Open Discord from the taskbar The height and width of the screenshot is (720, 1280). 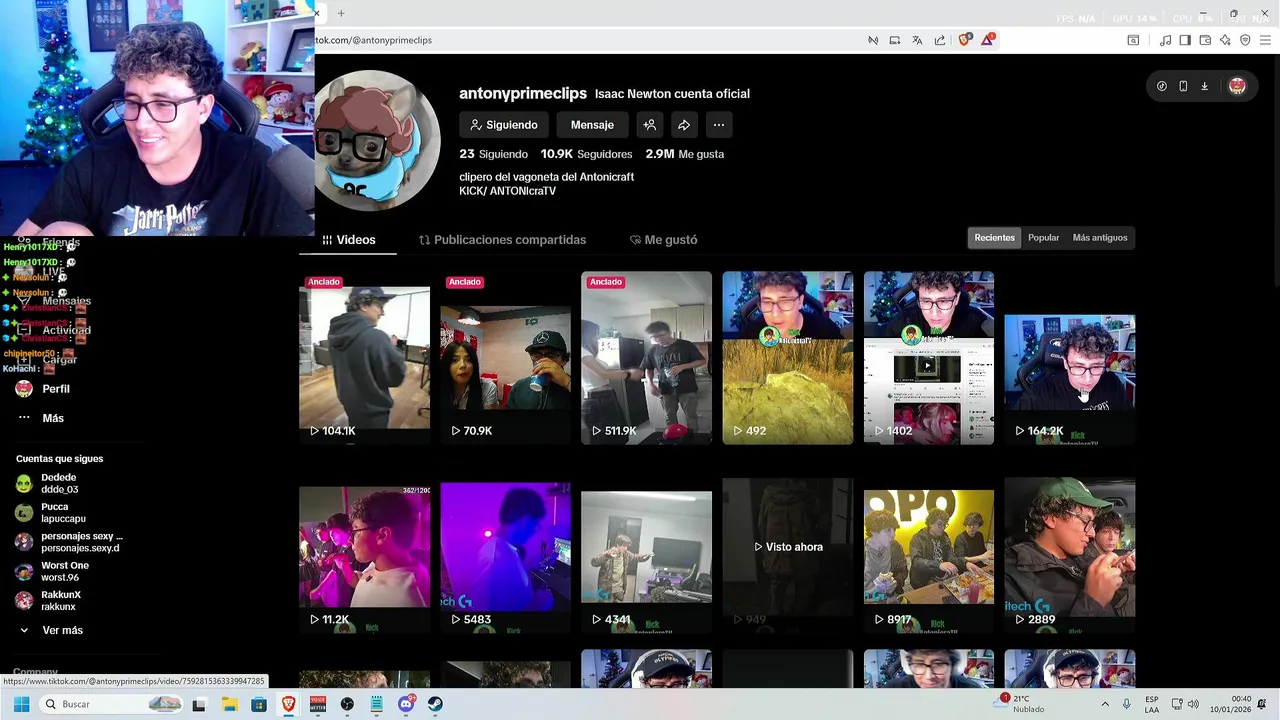point(406,704)
